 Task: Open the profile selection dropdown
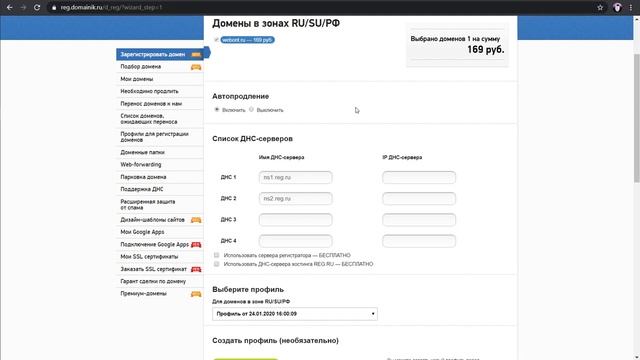(295, 314)
